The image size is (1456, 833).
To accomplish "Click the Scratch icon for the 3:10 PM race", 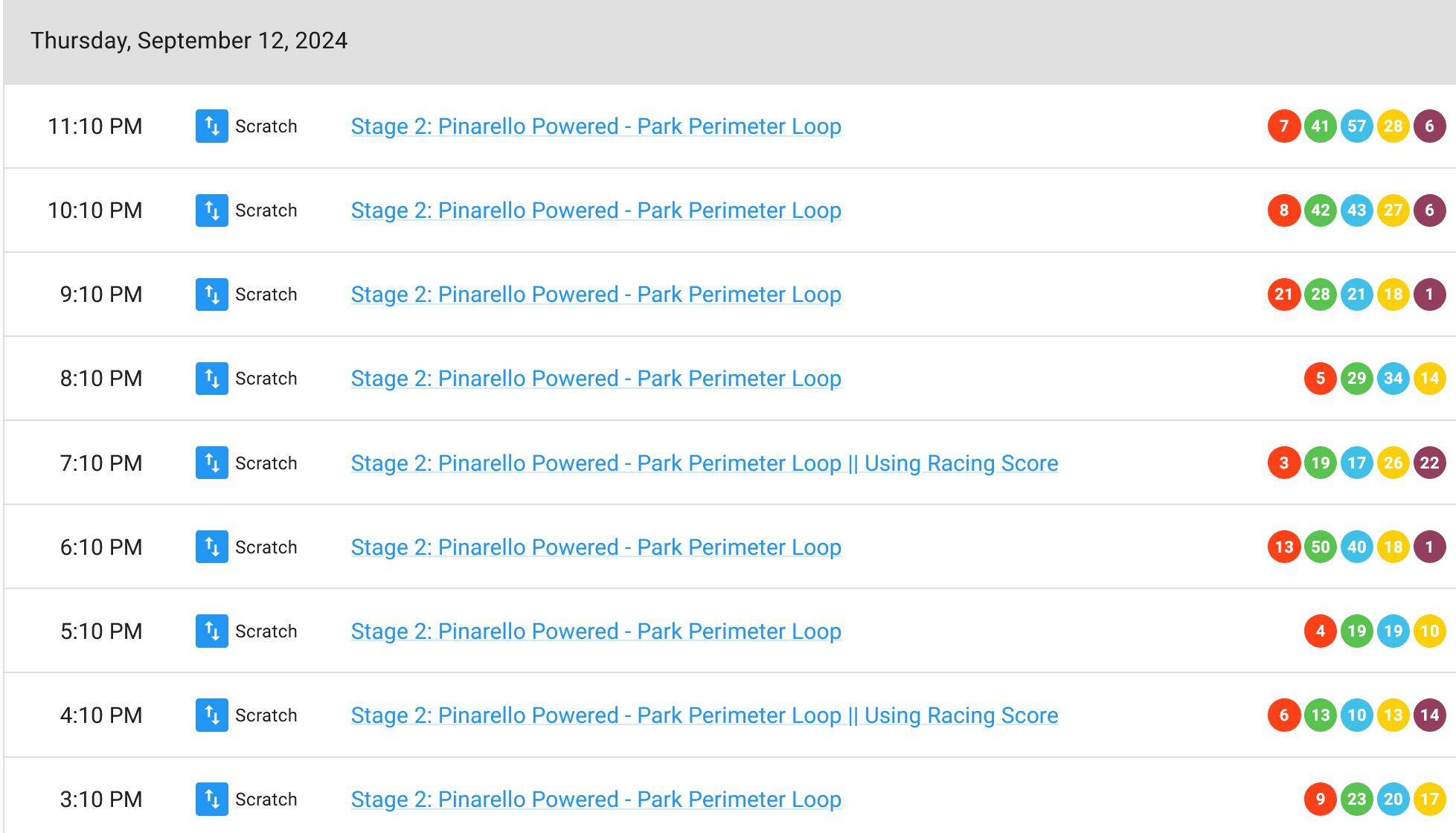I will (x=211, y=799).
